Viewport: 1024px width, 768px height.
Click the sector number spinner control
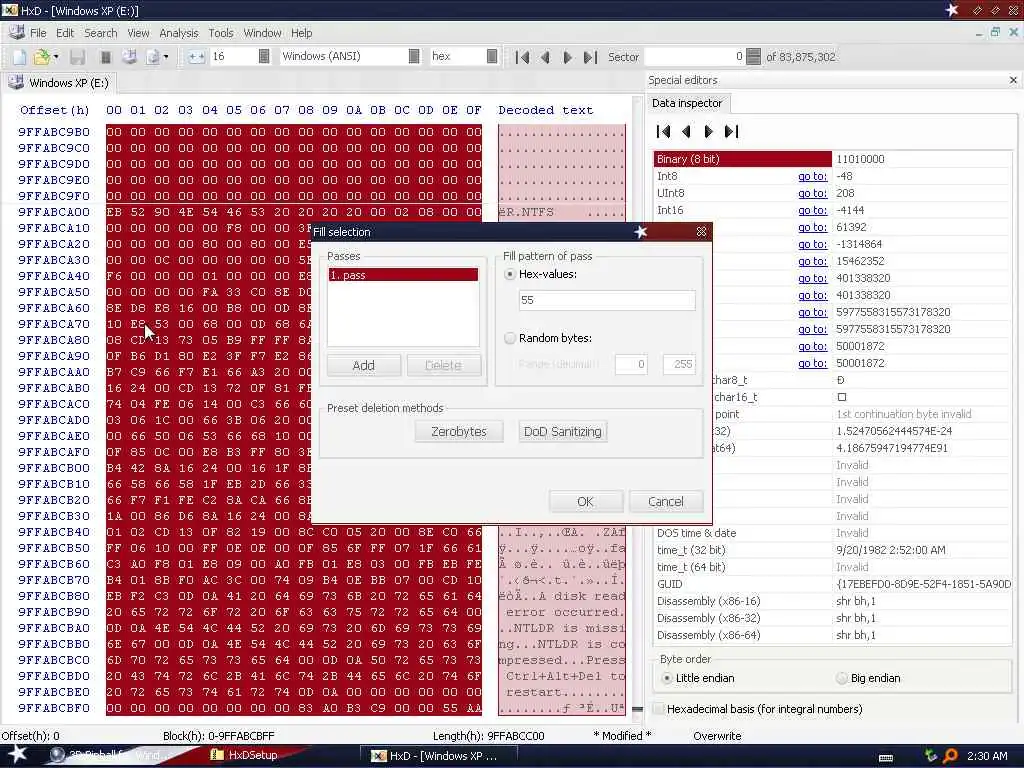pos(753,57)
